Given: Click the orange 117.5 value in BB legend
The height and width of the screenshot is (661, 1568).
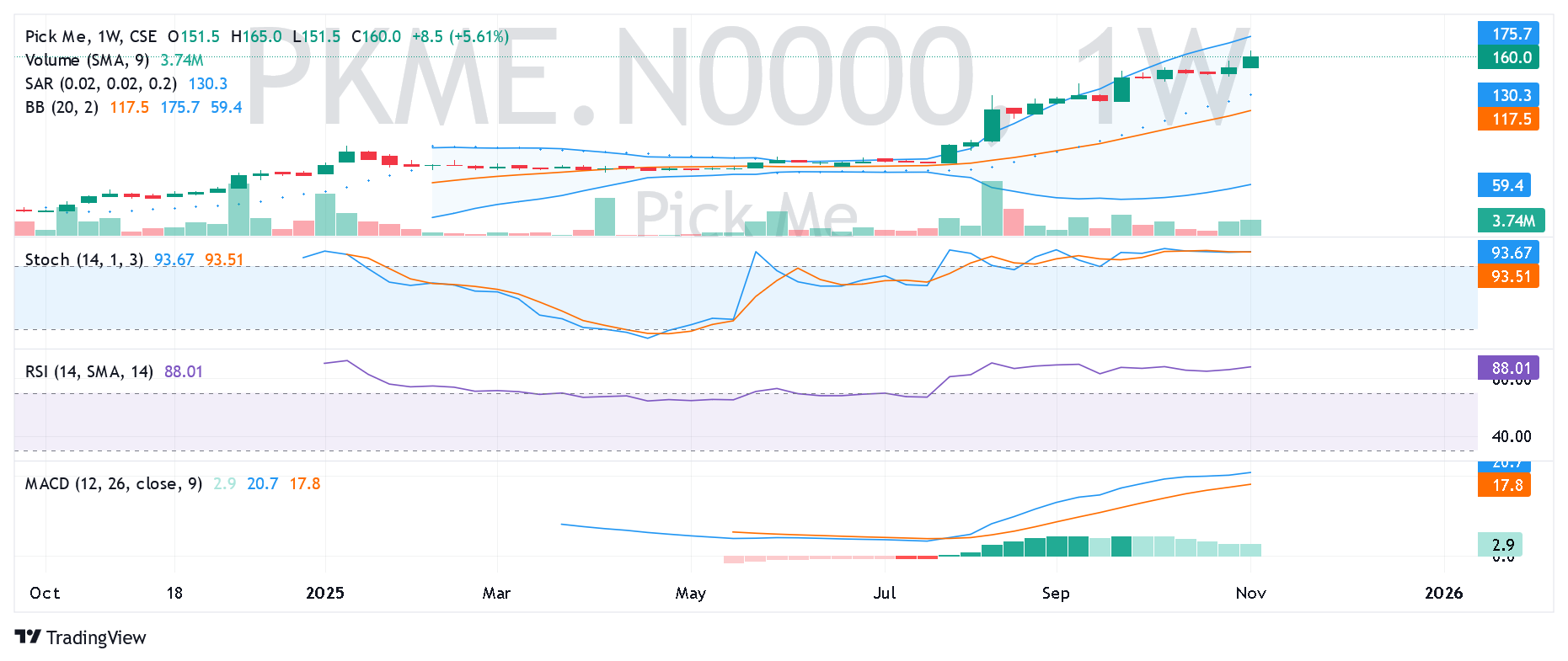Looking at the screenshot, I should tap(129, 107).
